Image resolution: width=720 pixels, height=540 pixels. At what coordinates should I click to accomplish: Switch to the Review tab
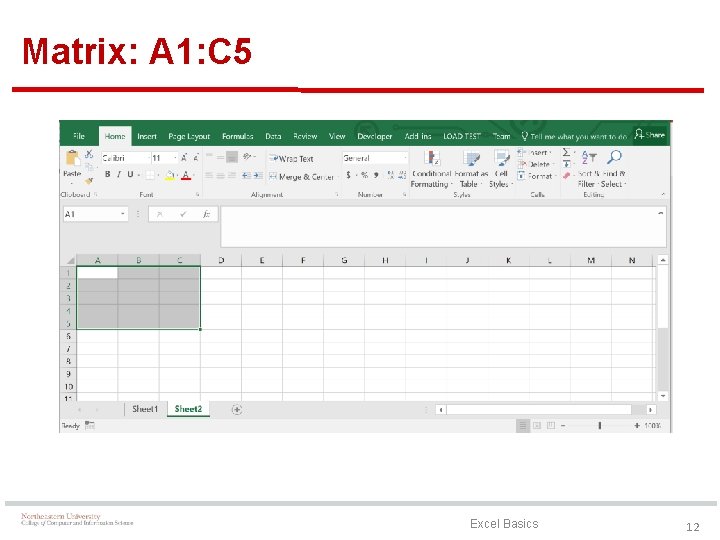tap(305, 136)
